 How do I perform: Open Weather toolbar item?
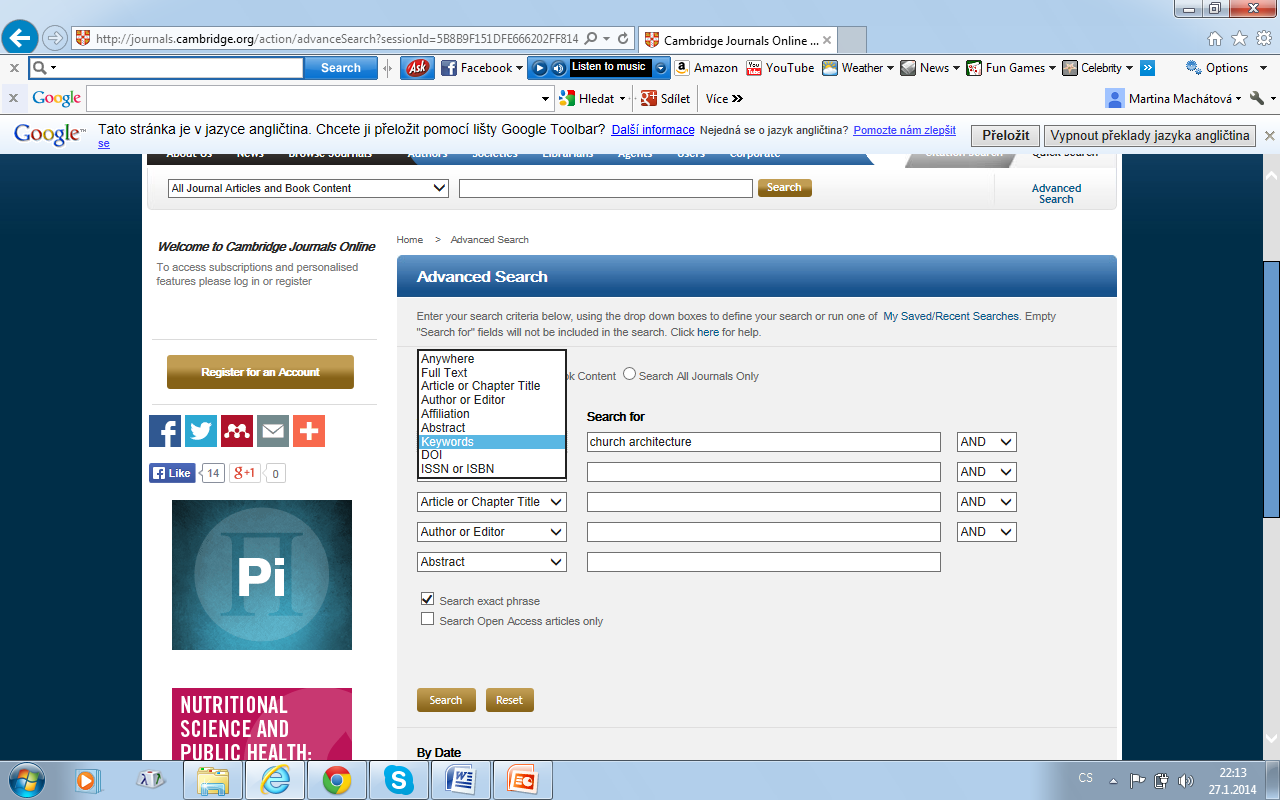point(859,68)
